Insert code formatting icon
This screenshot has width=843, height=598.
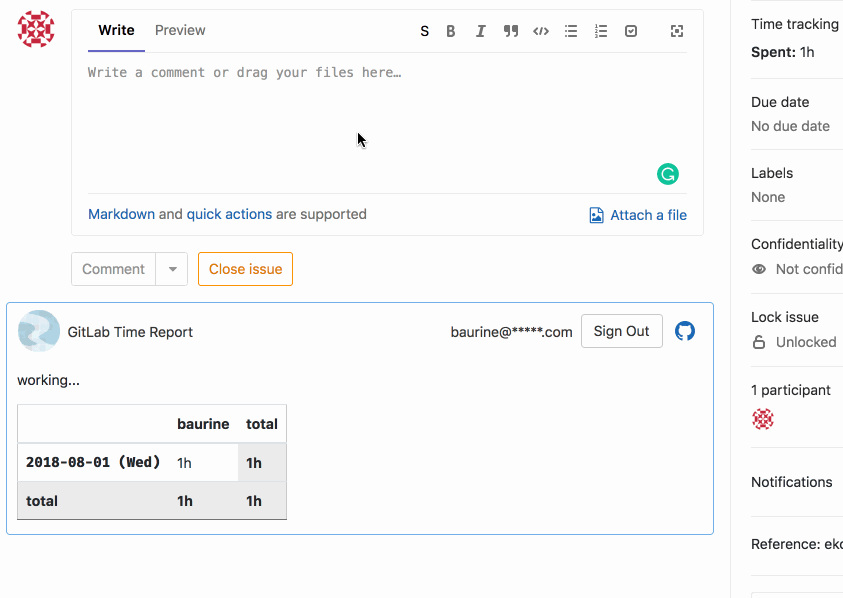tap(541, 31)
